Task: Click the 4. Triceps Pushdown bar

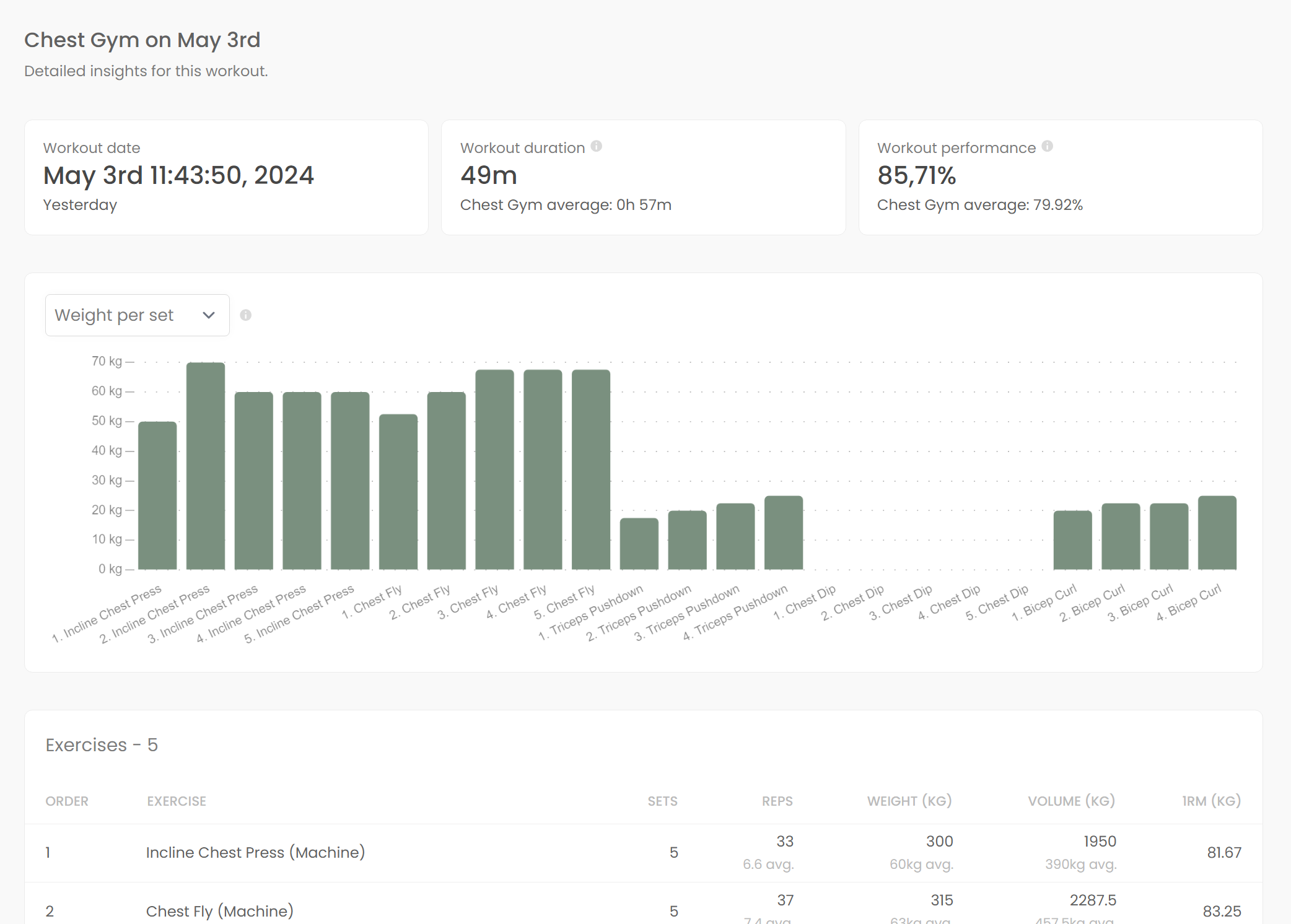Action: (x=784, y=533)
